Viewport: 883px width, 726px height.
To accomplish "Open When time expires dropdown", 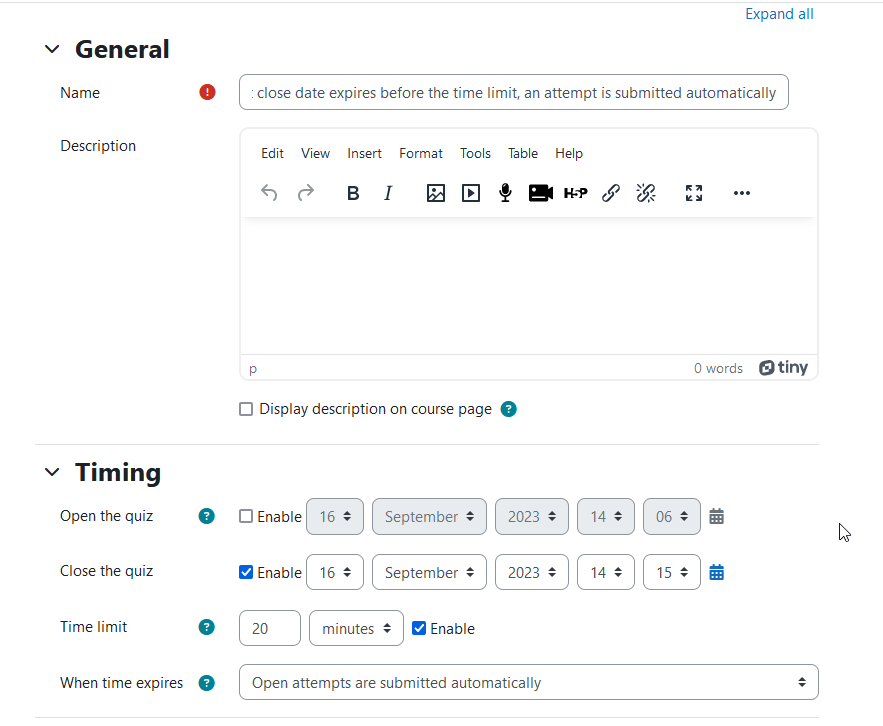I will [529, 682].
